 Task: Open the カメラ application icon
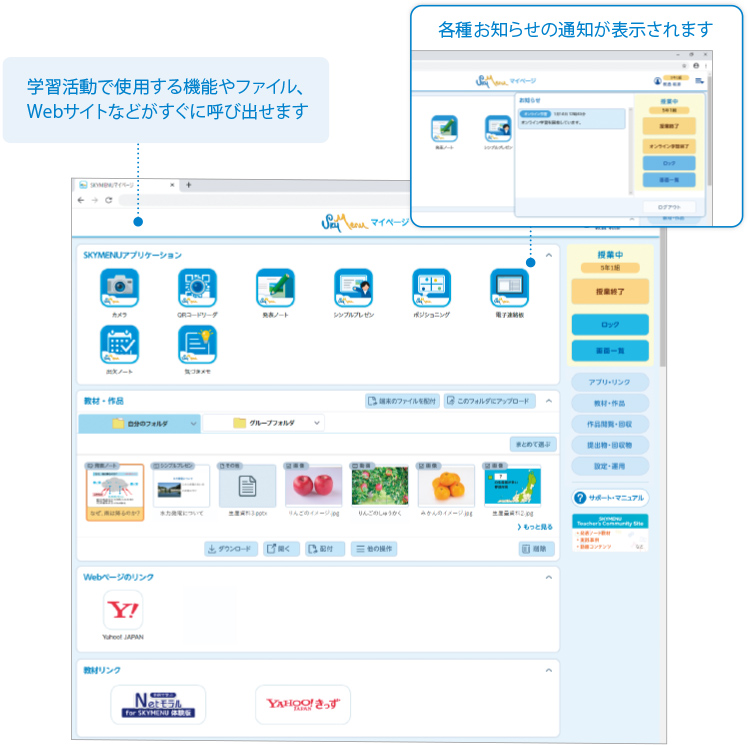(120, 288)
